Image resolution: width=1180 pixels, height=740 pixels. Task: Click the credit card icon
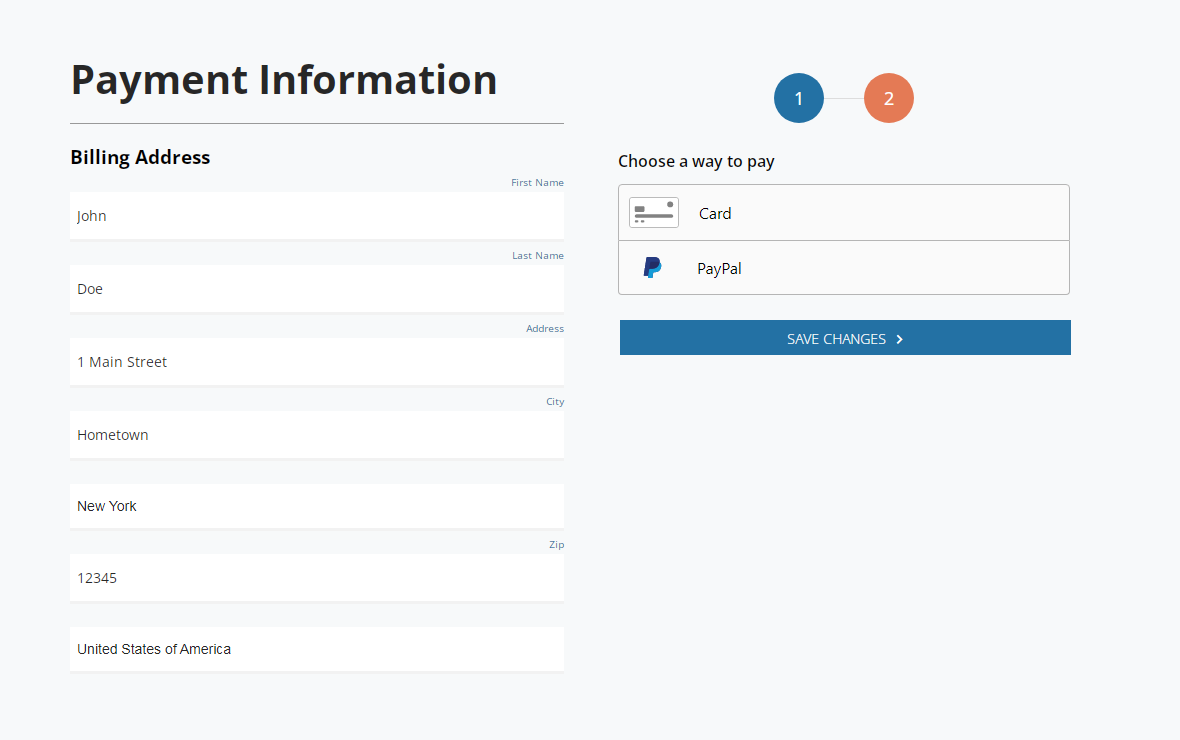pyautogui.click(x=654, y=212)
